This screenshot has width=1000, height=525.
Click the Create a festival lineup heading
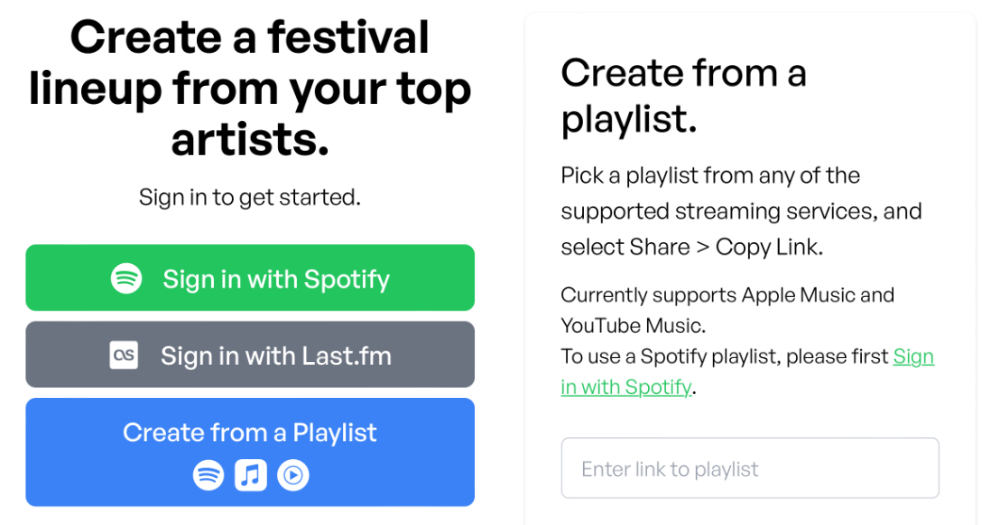(250, 38)
